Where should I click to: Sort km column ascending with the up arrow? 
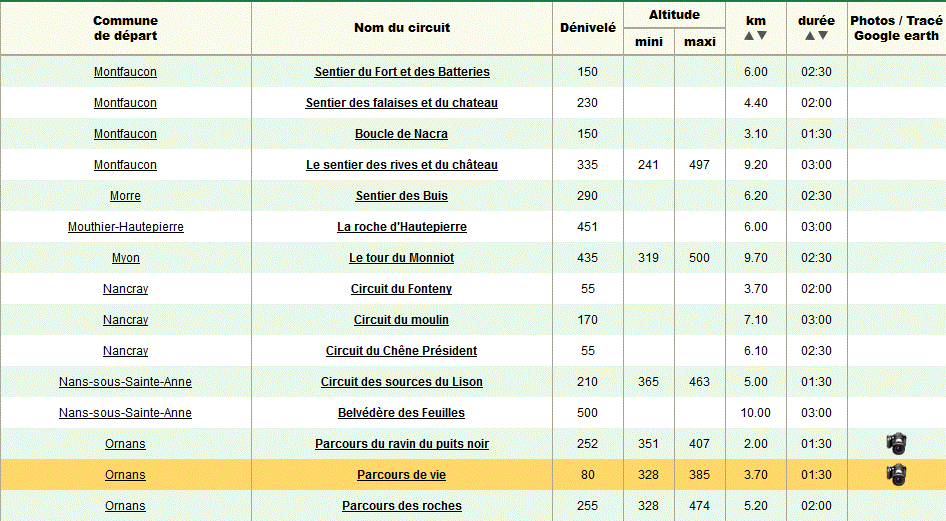(749, 36)
